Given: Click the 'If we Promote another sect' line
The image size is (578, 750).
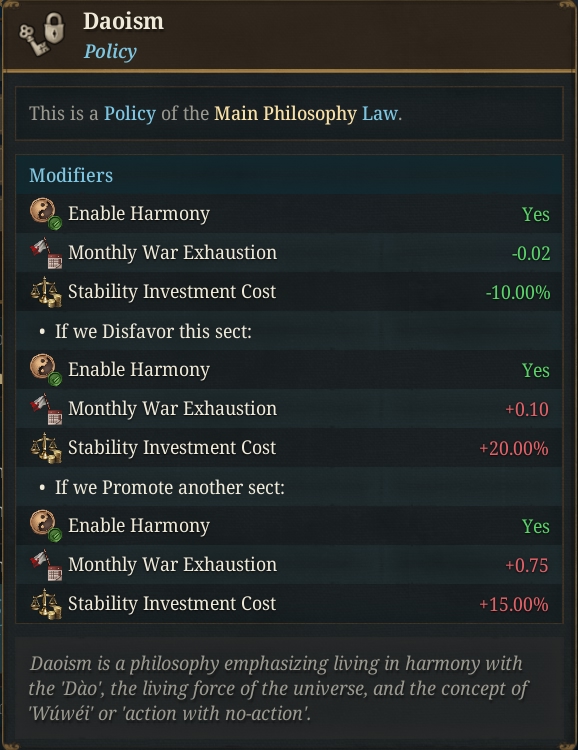Looking at the screenshot, I should pos(169,487).
